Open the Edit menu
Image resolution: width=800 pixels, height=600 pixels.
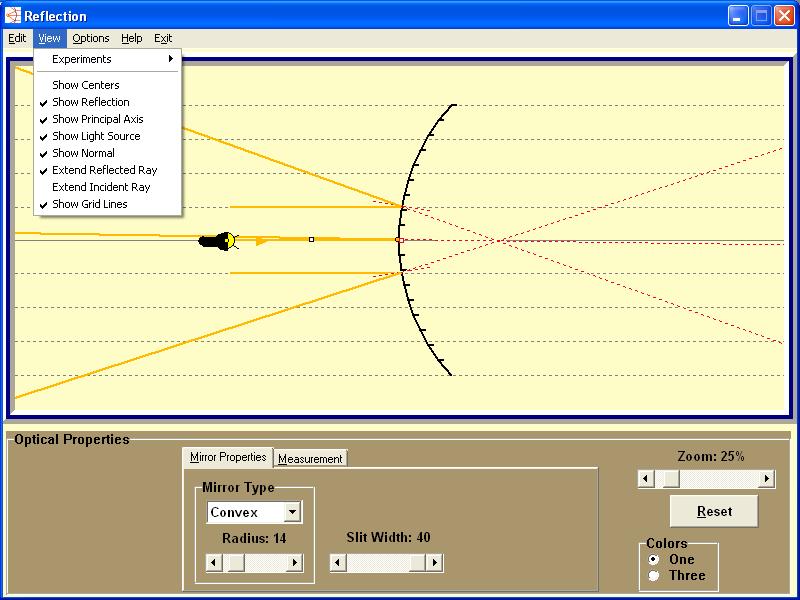tap(17, 38)
